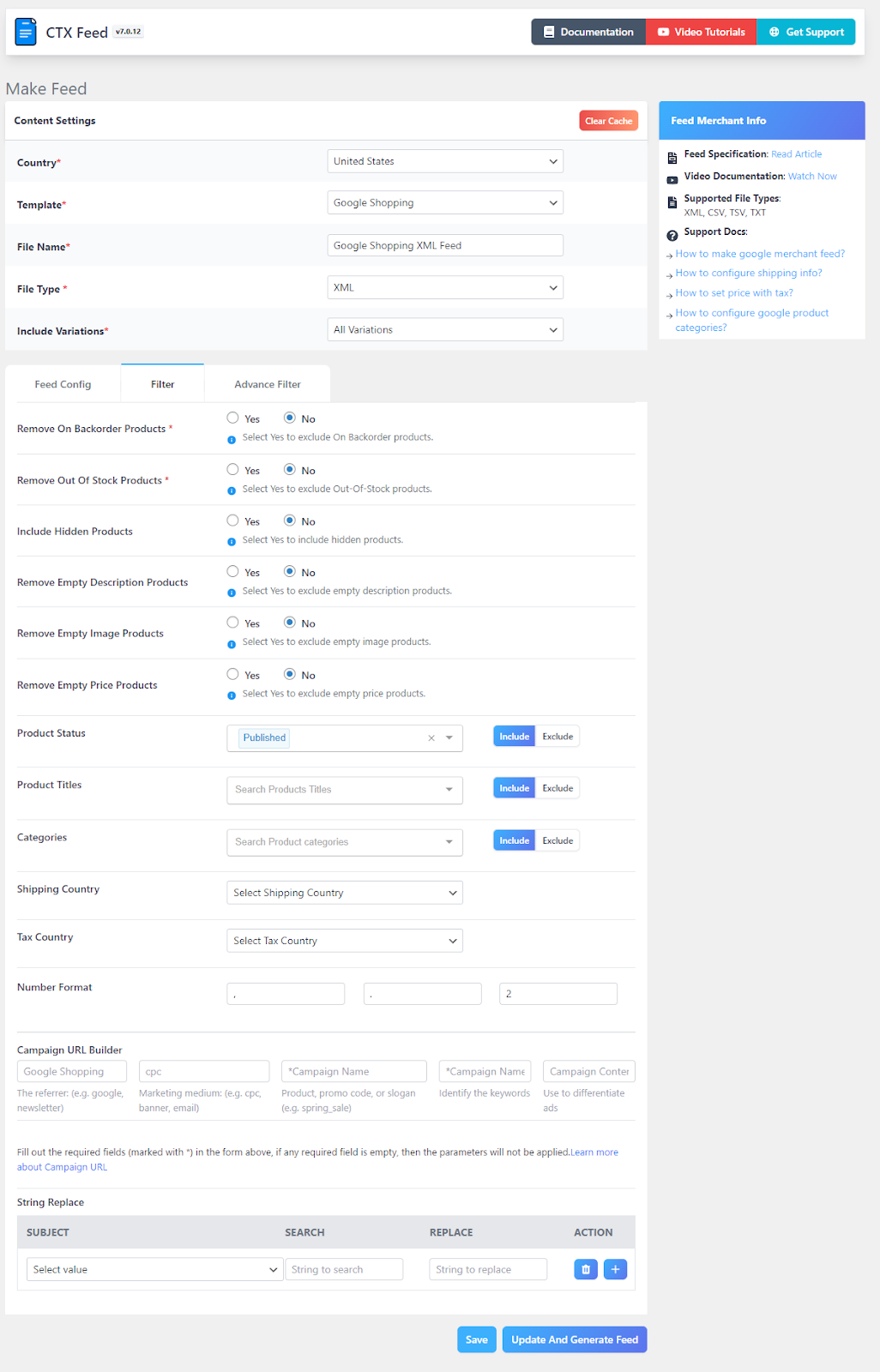Click the Video Documentation play icon

[672, 179]
